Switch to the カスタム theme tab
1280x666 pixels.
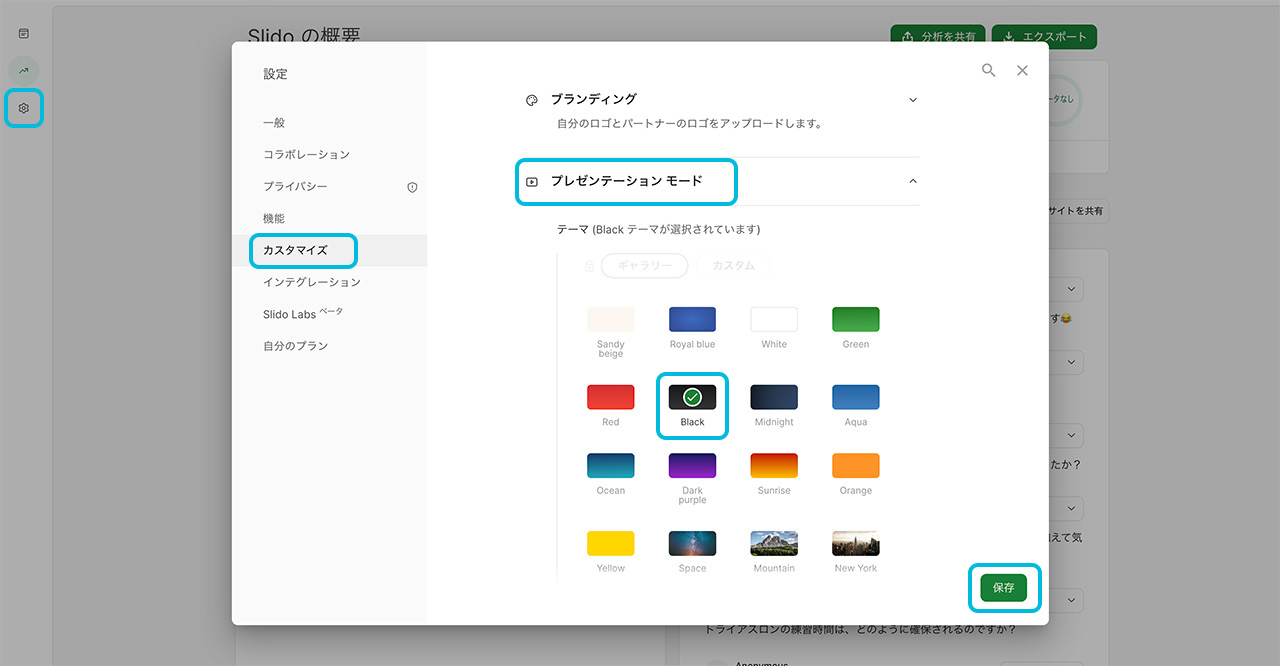(x=733, y=266)
